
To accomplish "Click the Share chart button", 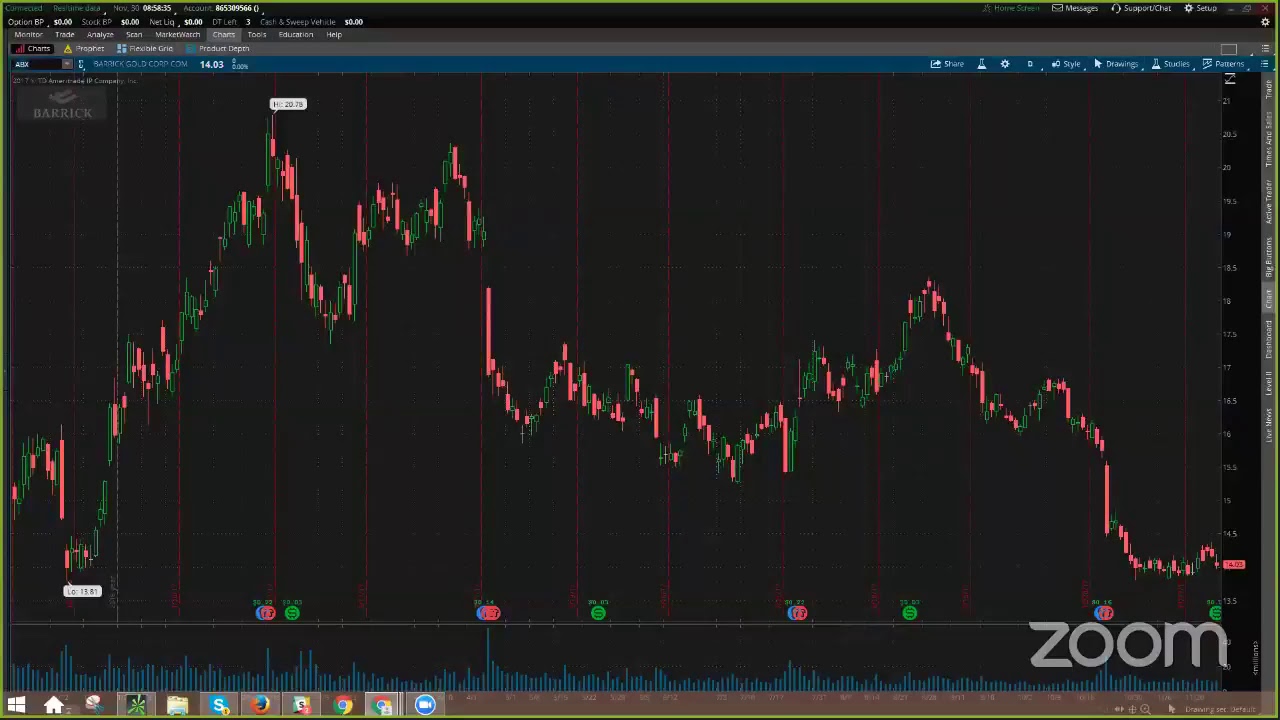I will (x=947, y=64).
